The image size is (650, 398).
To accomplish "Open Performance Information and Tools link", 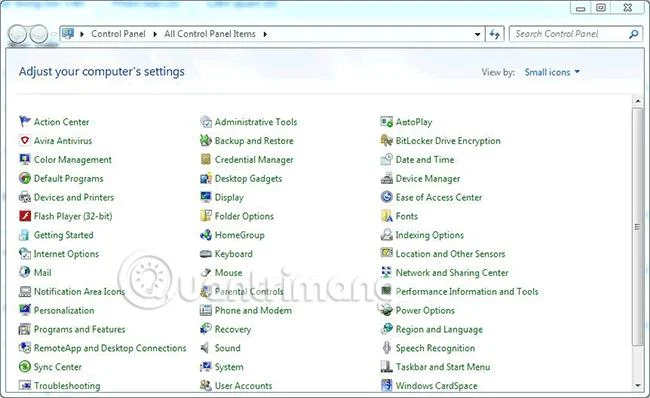I will pos(467,291).
